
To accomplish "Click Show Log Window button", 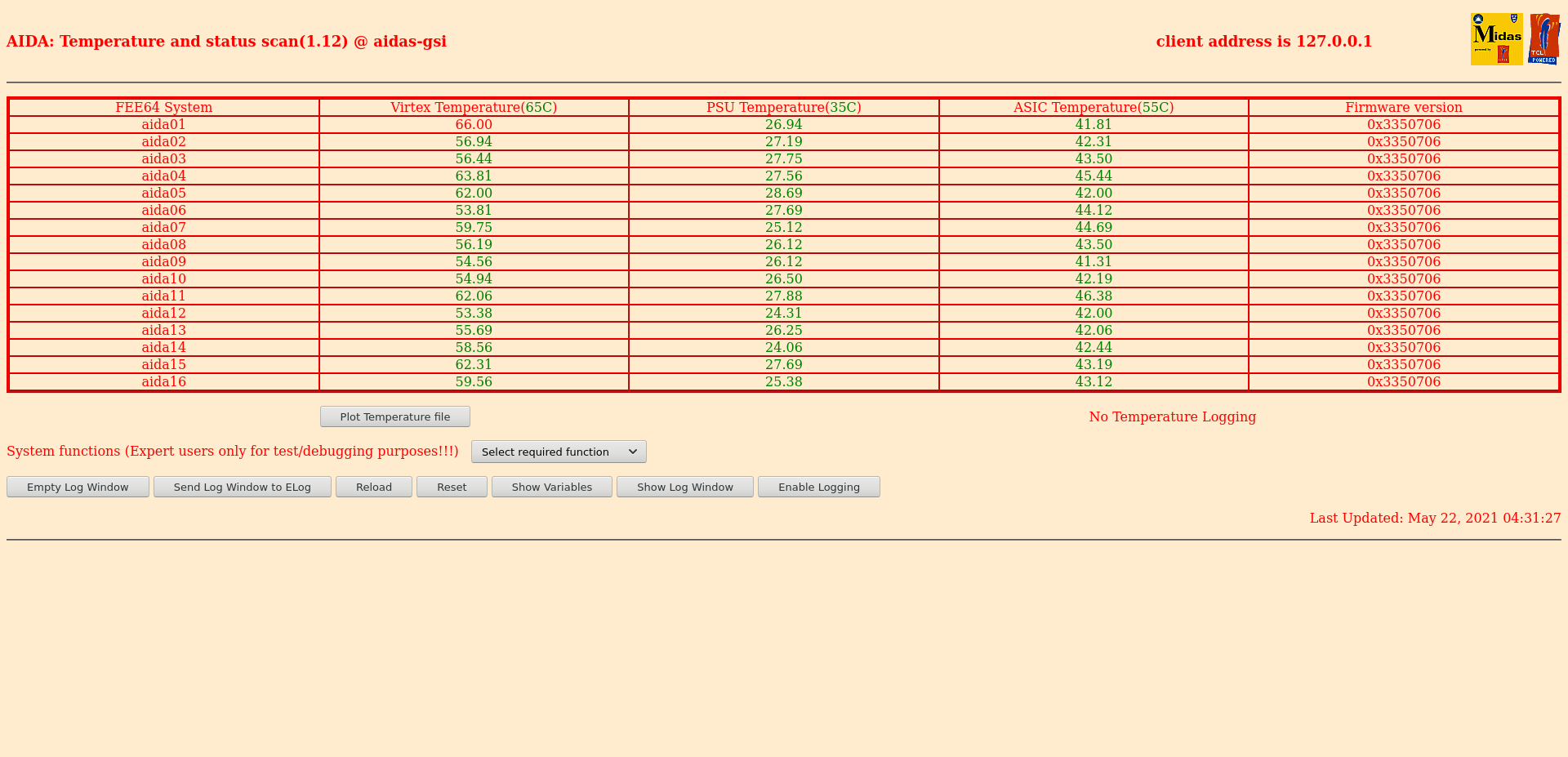I will coord(685,487).
